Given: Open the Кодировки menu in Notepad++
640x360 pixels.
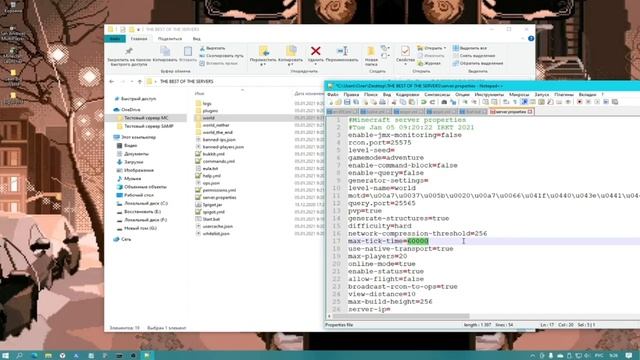Looking at the screenshot, I should [x=407, y=94].
